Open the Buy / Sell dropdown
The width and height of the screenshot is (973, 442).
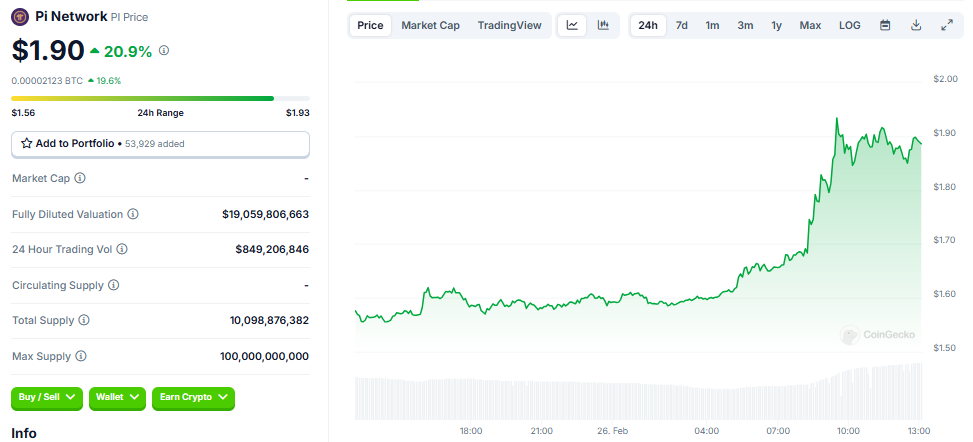[47, 398]
